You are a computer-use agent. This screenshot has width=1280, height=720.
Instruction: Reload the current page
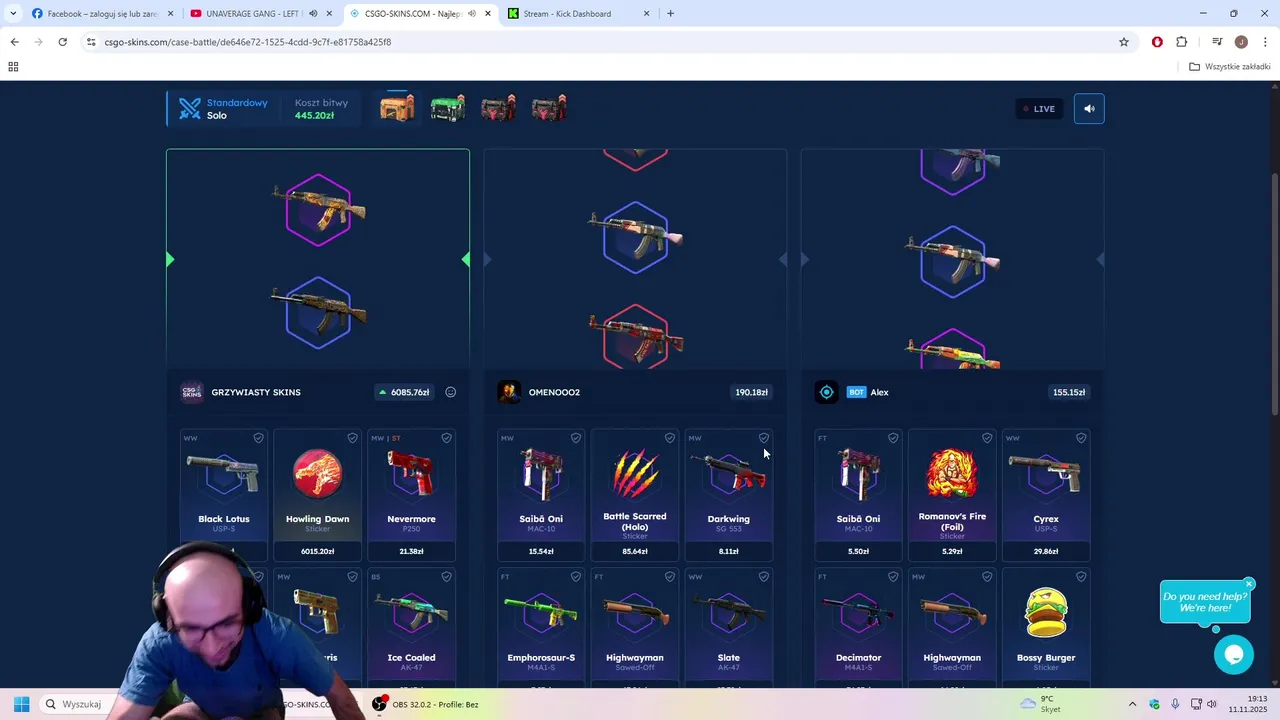coord(62,42)
